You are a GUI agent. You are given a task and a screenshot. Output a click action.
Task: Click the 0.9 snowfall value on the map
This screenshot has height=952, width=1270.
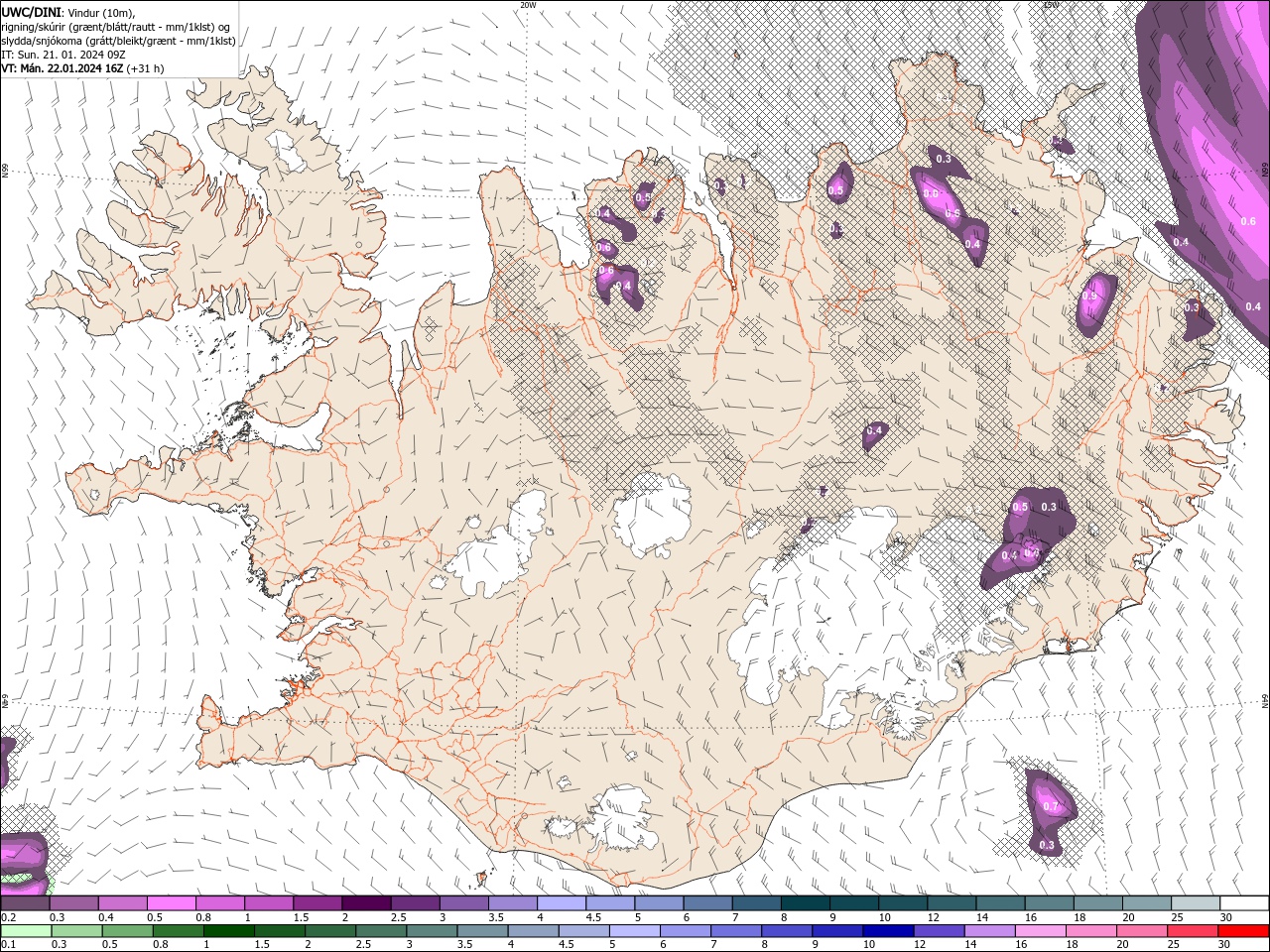tap(1089, 296)
